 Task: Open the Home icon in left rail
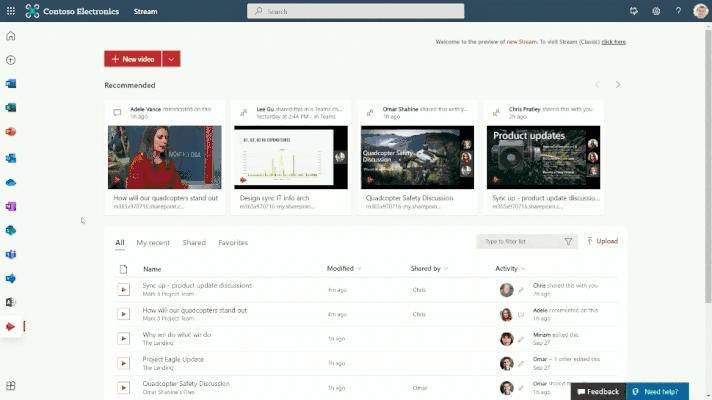[x=10, y=36]
